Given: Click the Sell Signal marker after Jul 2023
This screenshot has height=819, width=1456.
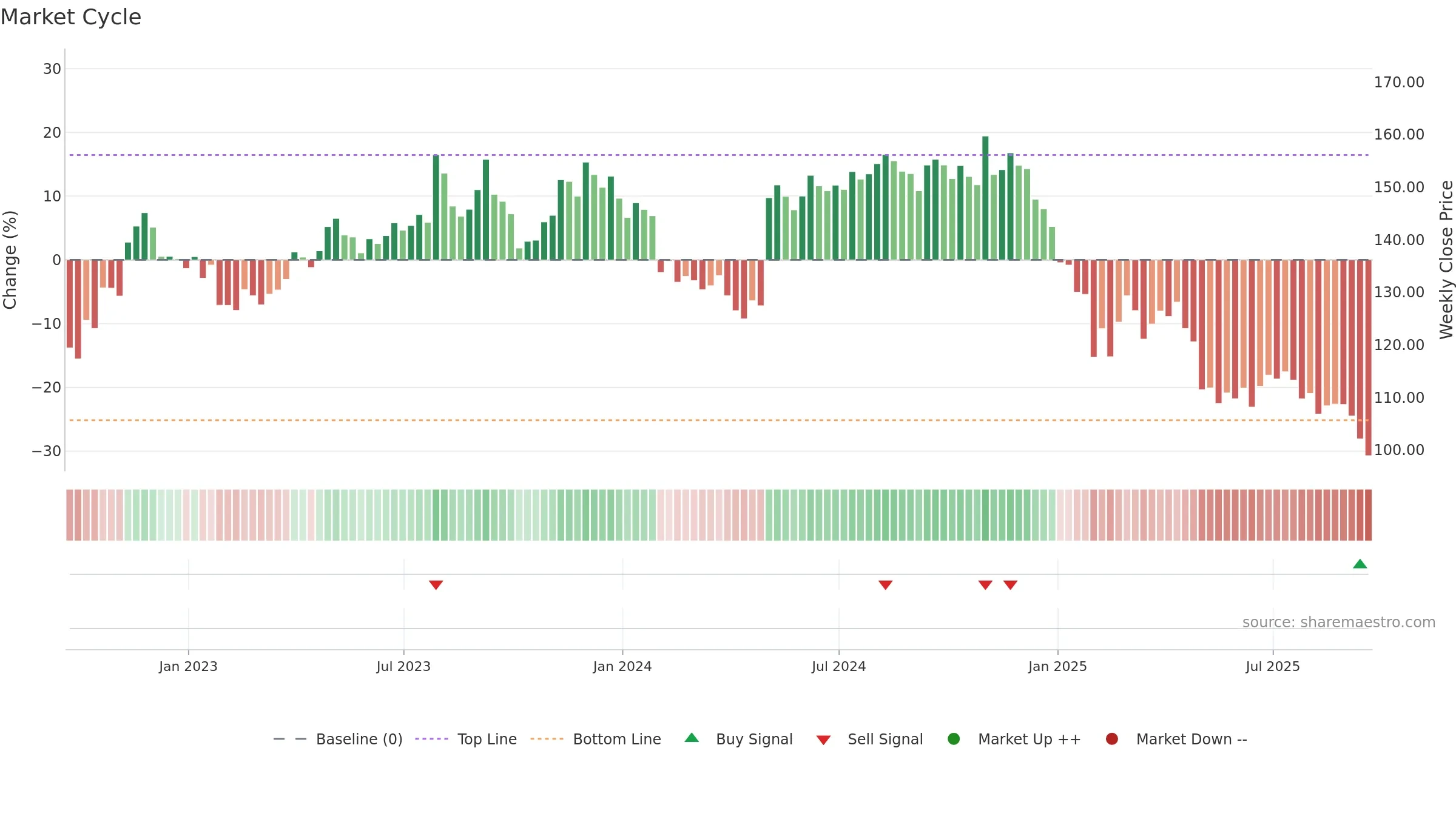Looking at the screenshot, I should [436, 585].
